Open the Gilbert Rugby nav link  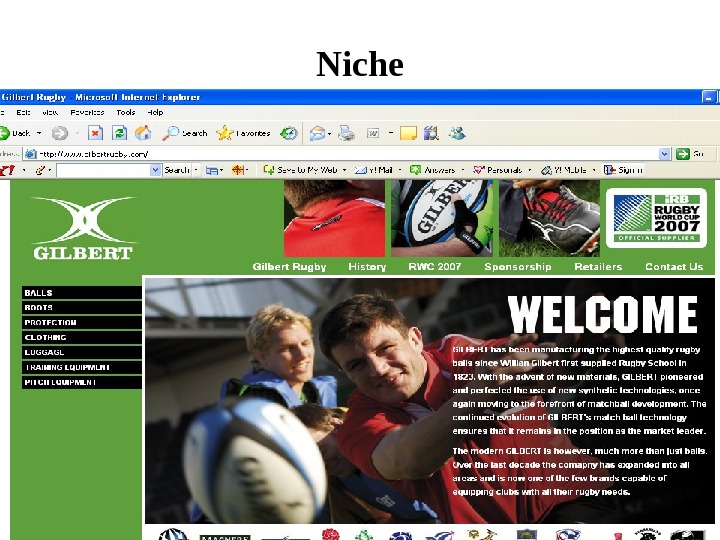click(x=289, y=267)
